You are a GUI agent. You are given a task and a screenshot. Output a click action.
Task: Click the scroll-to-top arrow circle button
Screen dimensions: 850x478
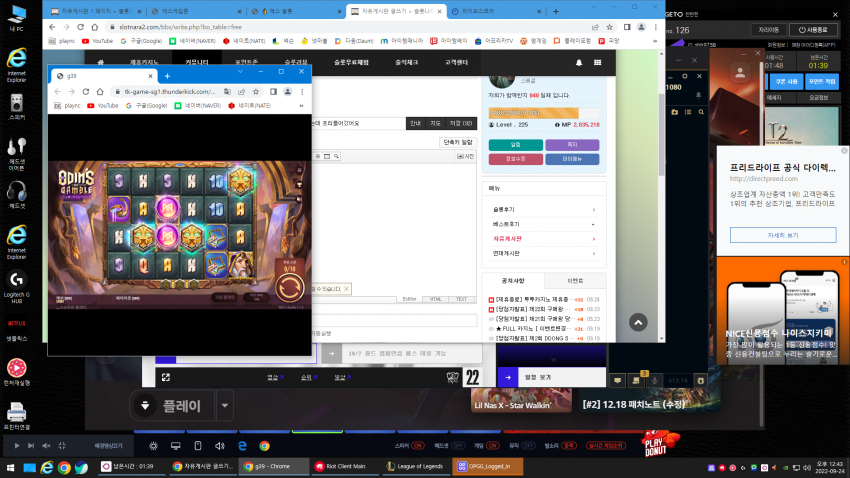638,322
